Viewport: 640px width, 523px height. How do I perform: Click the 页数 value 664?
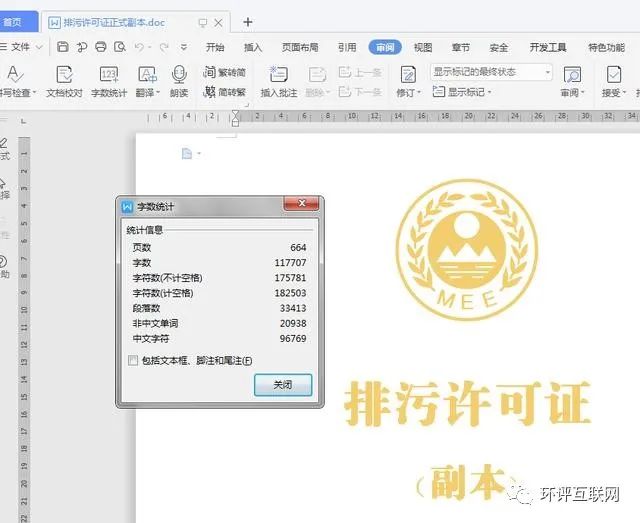[x=298, y=247]
